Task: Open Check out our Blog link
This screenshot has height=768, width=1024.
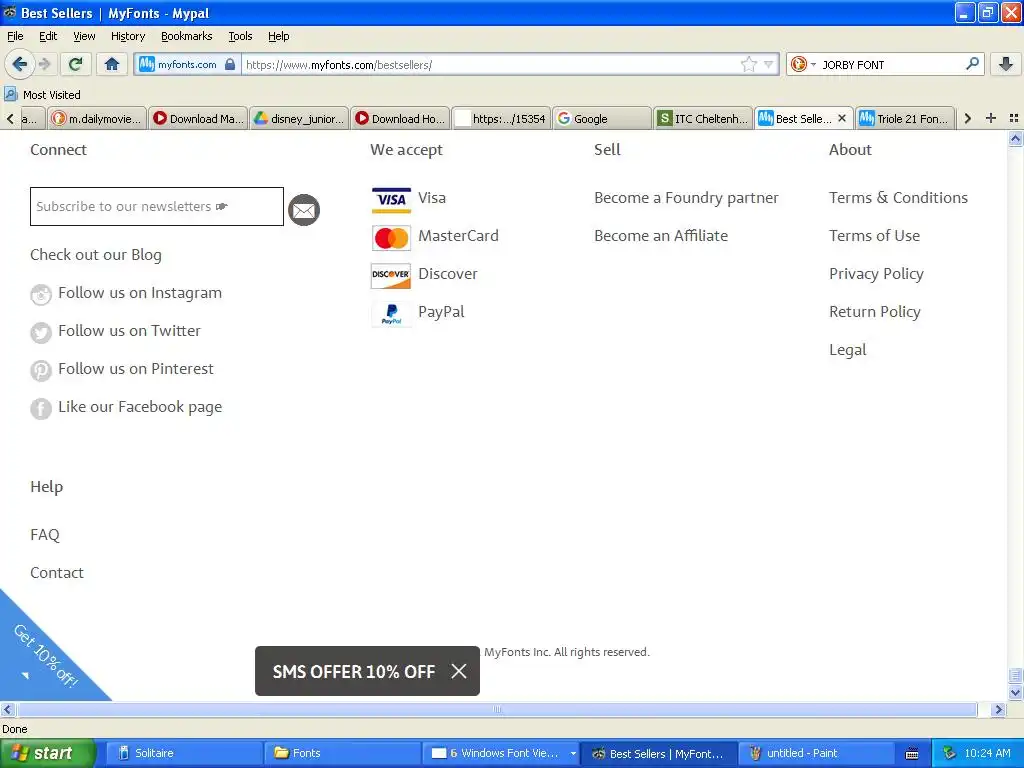Action: pyautogui.click(x=95, y=255)
